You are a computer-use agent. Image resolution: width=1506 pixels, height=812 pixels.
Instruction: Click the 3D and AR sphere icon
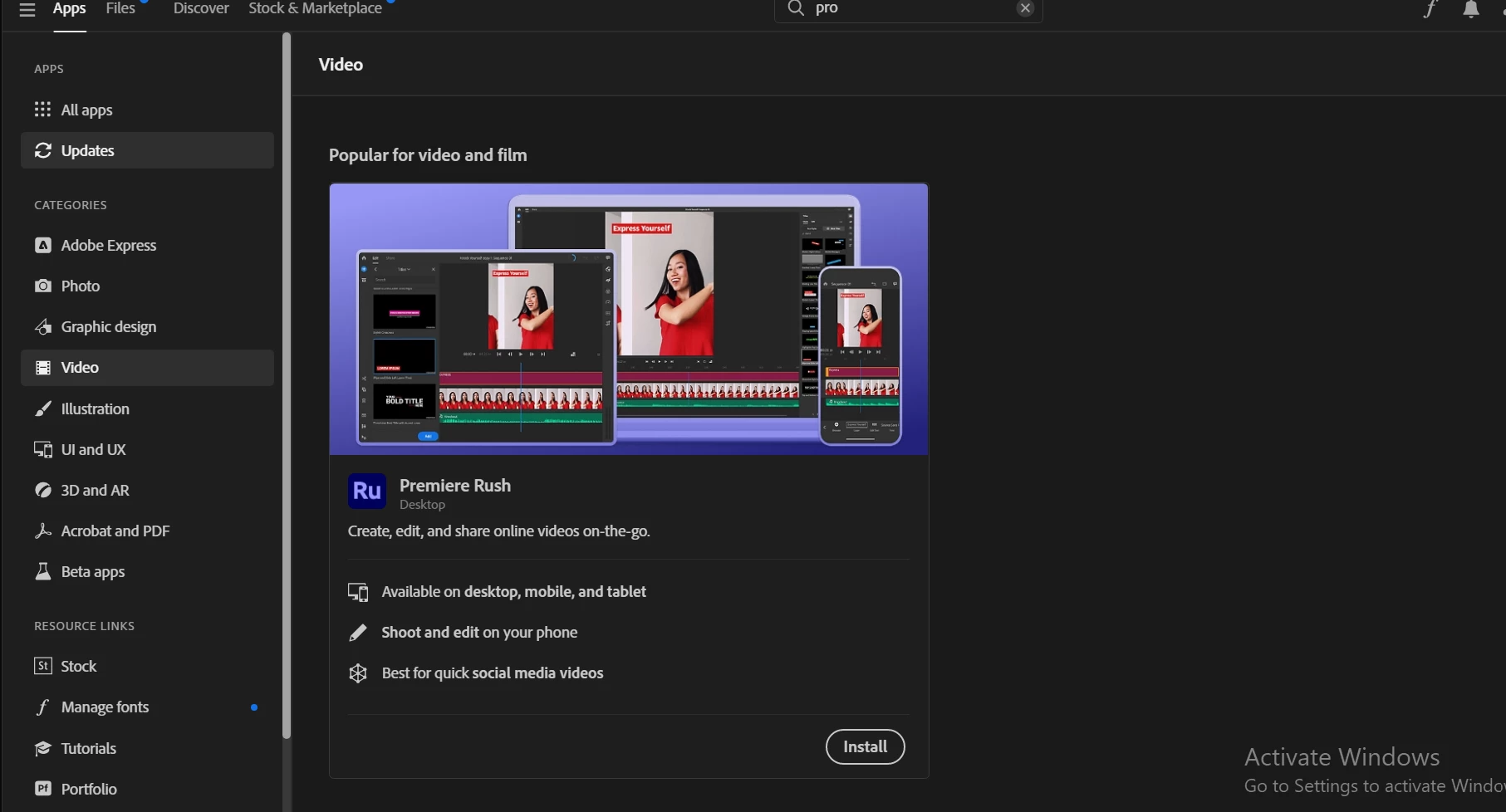point(43,490)
